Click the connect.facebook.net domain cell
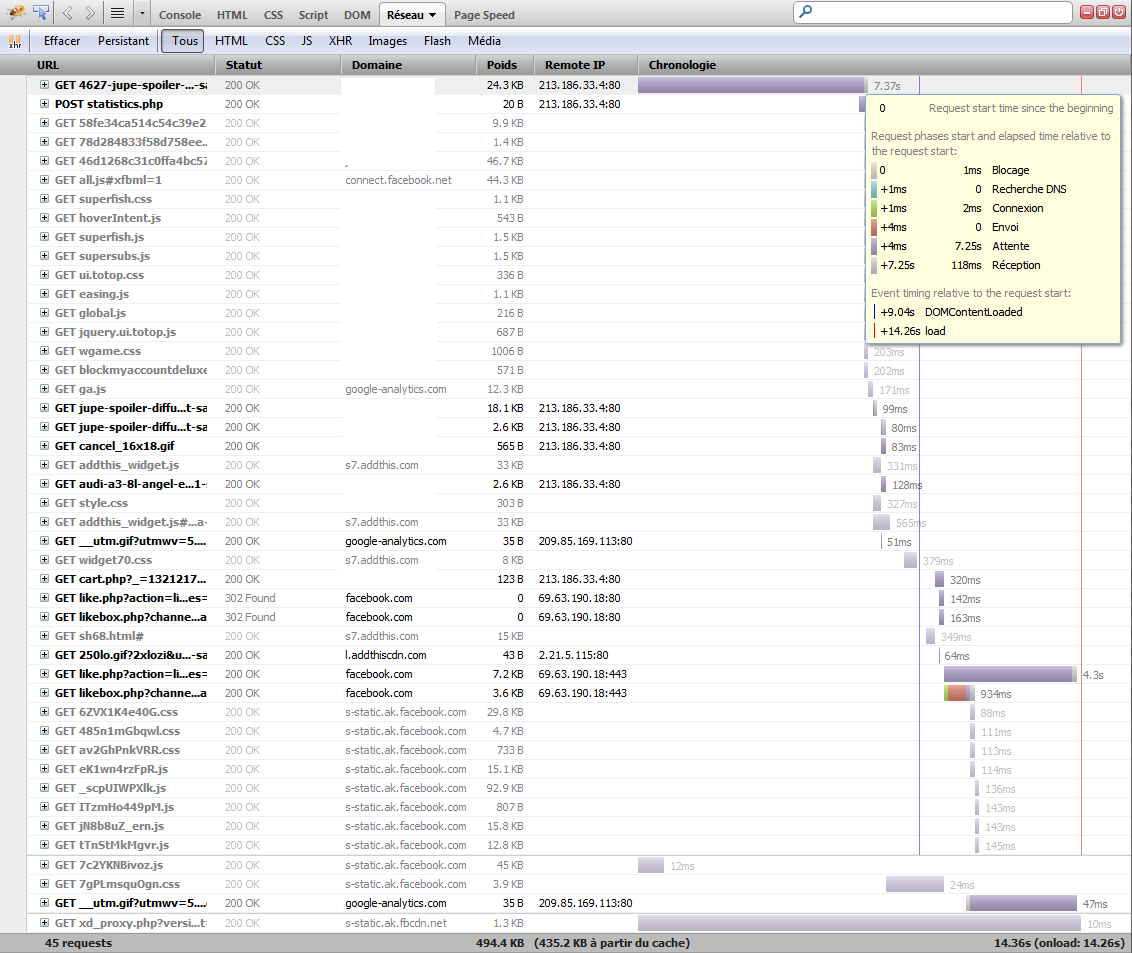This screenshot has width=1132, height=953. (x=399, y=180)
